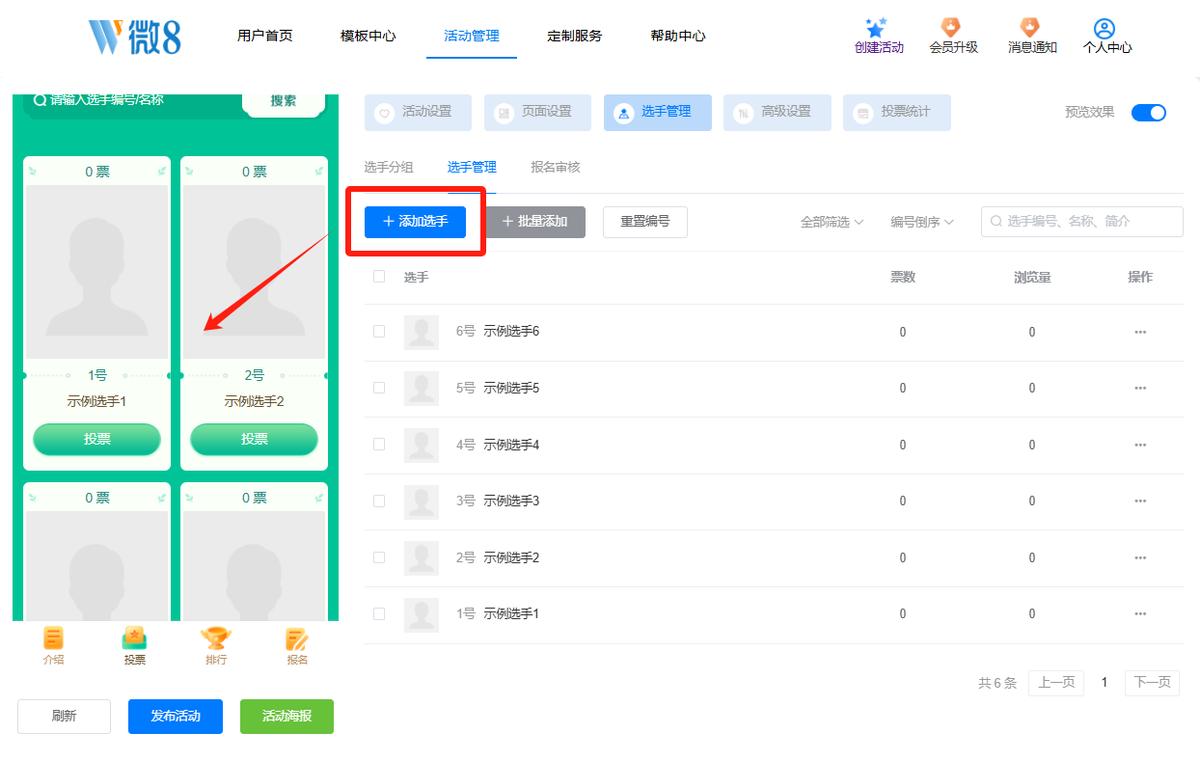Tick checkbox for 示例选手2

[379, 557]
